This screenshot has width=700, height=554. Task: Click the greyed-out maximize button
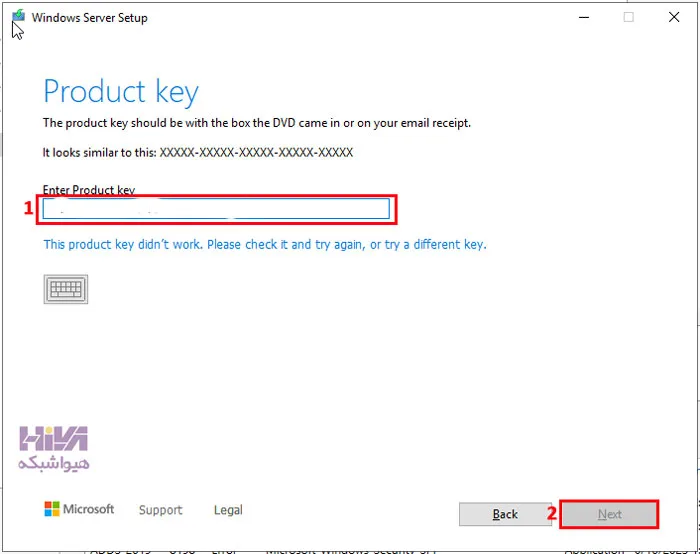coord(629,17)
